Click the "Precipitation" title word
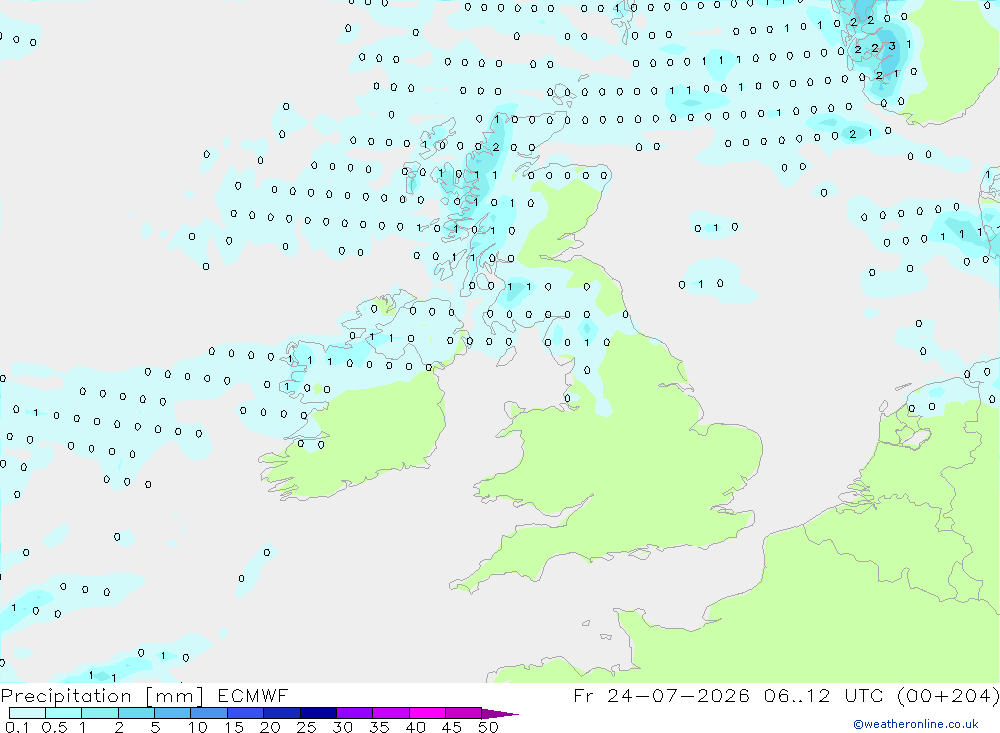Screen dimensions: 1000x733 click(x=66, y=696)
